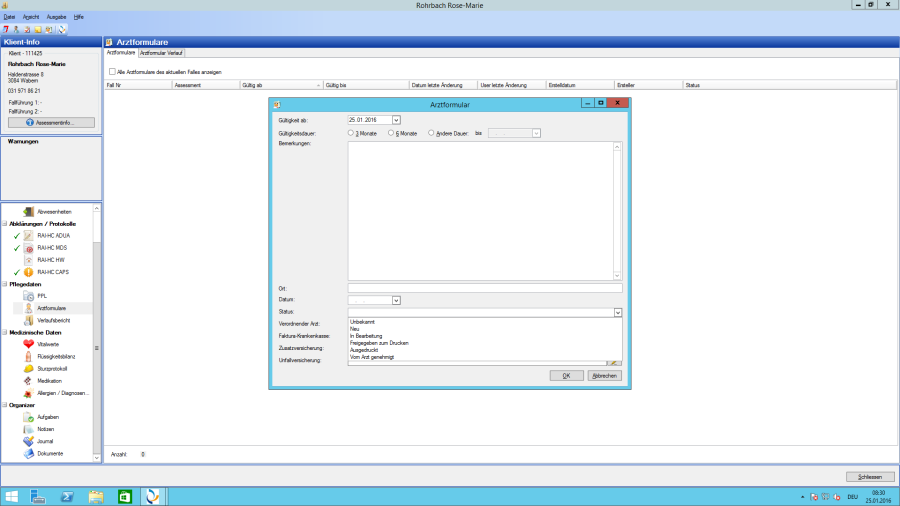Open Gültigkeit ab date dropdown
Image resolution: width=900 pixels, height=506 pixels.
tap(396, 120)
